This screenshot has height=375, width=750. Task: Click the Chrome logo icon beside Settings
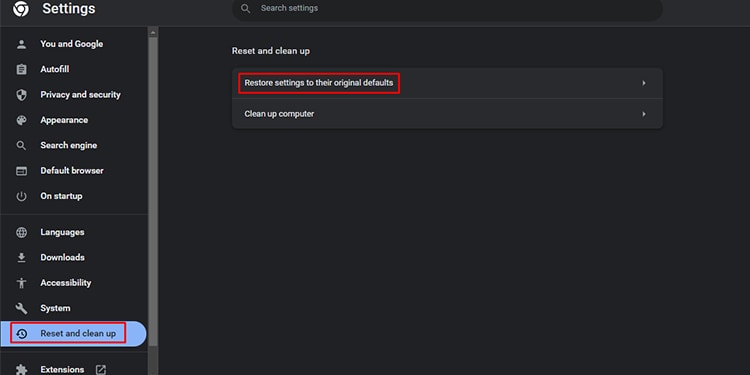tap(21, 9)
